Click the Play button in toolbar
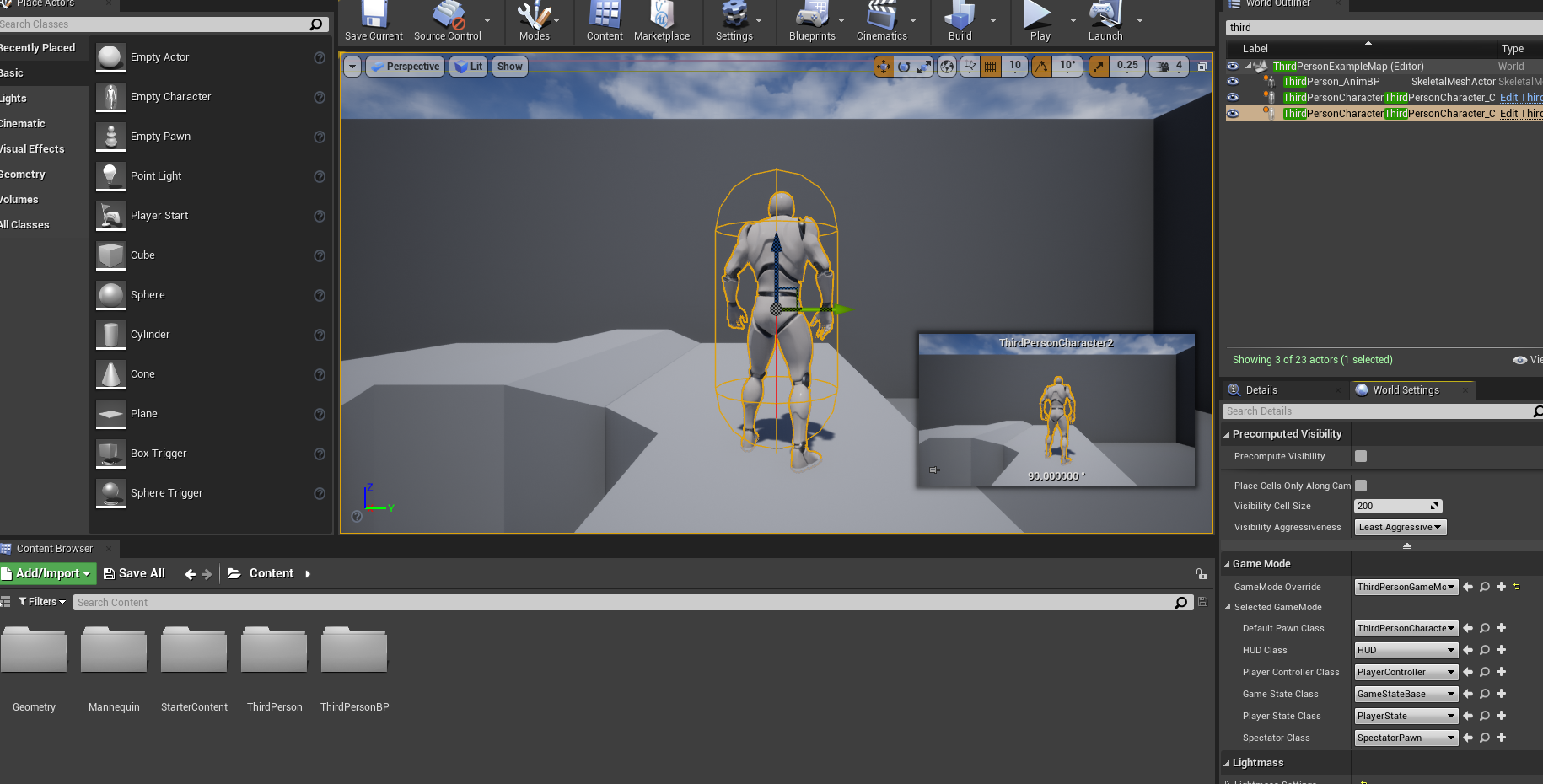The width and height of the screenshot is (1543, 784). (1038, 22)
